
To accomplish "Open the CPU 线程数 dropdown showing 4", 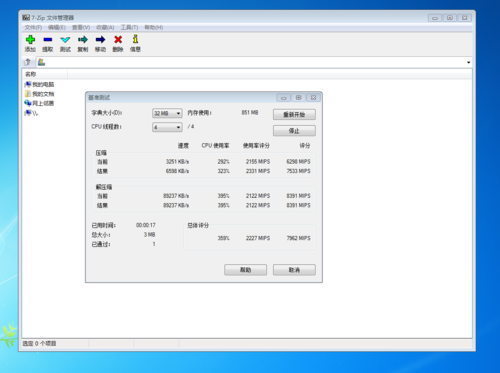I will pyautogui.click(x=167, y=127).
